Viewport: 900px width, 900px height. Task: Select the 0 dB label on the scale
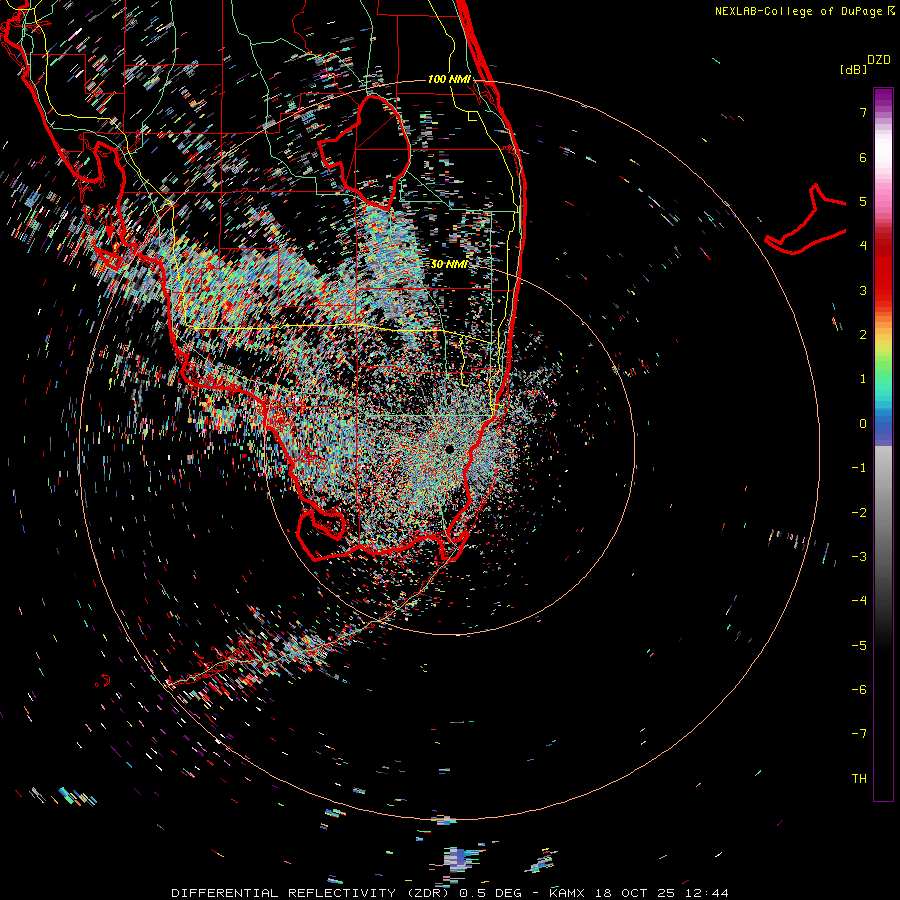coord(863,424)
